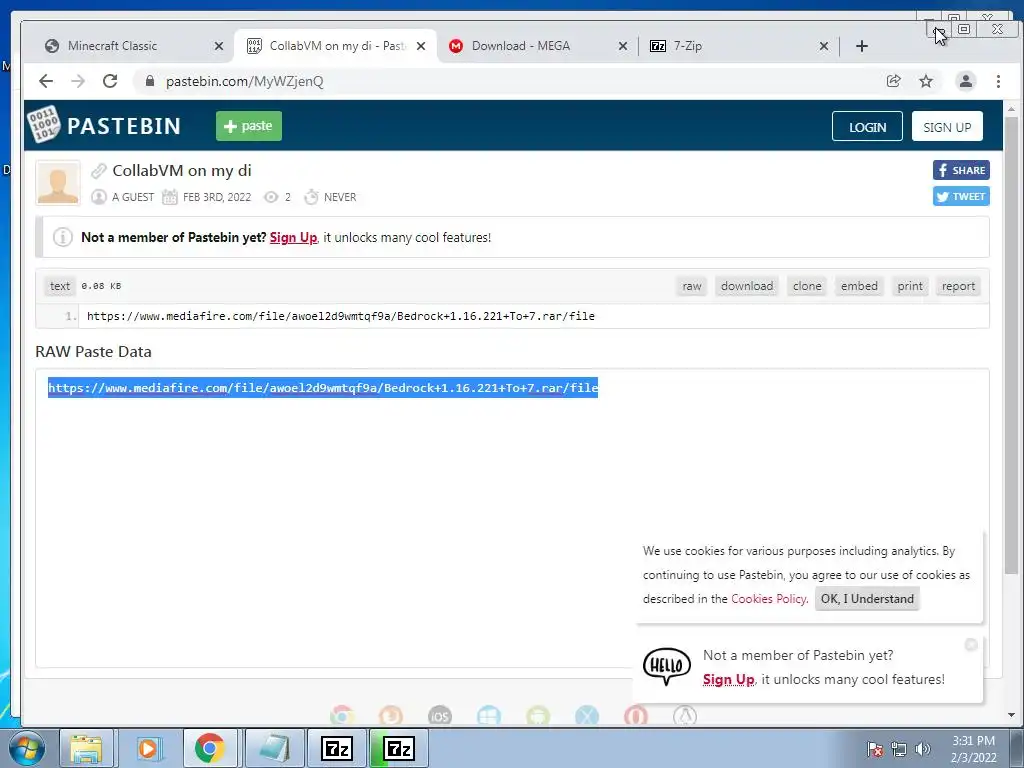Screen dimensions: 1024x768
Task: Click the info icon in the member notice
Action: tap(63, 237)
